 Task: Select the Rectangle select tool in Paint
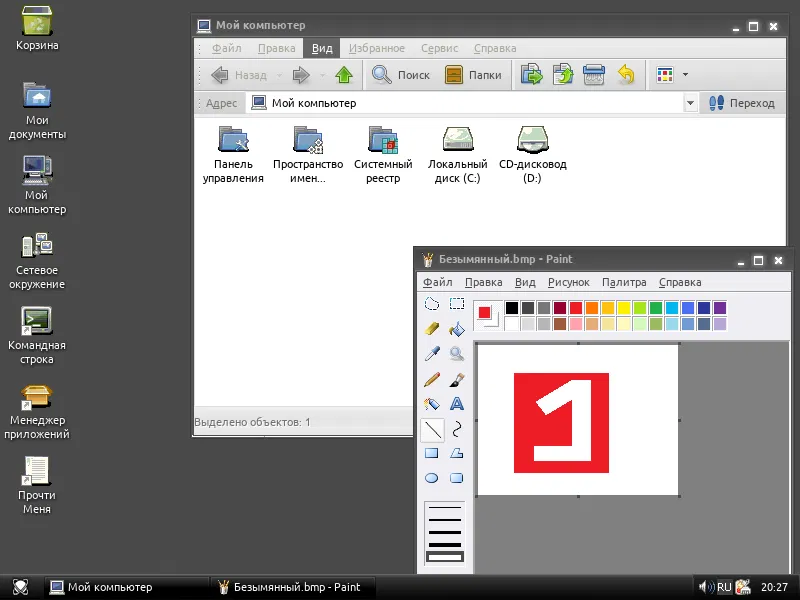point(457,304)
